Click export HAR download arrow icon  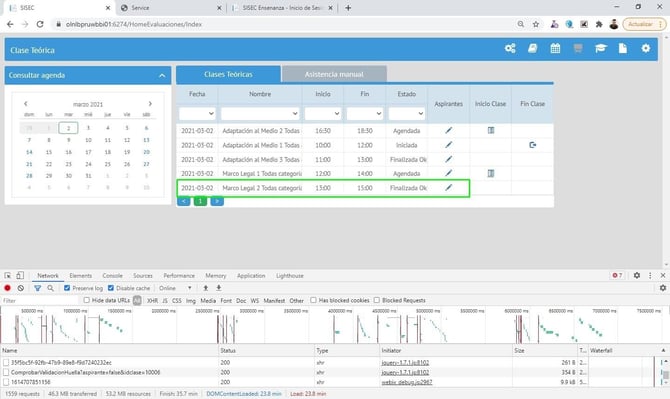pos(218,288)
